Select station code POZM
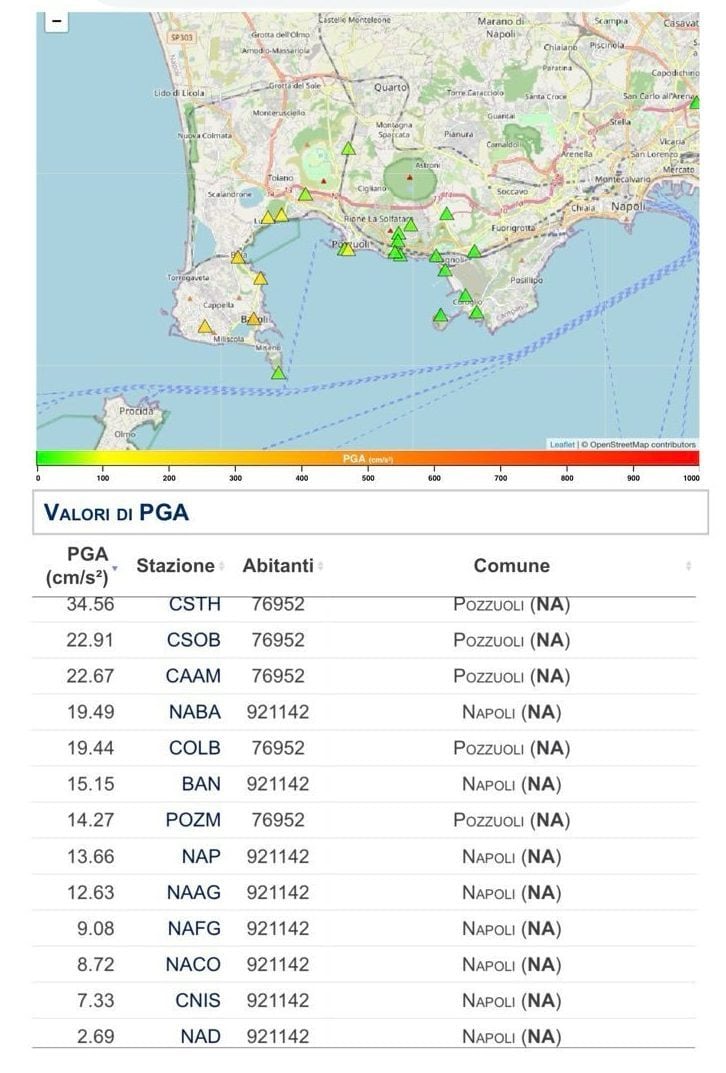The image size is (726, 1073). coord(193,820)
